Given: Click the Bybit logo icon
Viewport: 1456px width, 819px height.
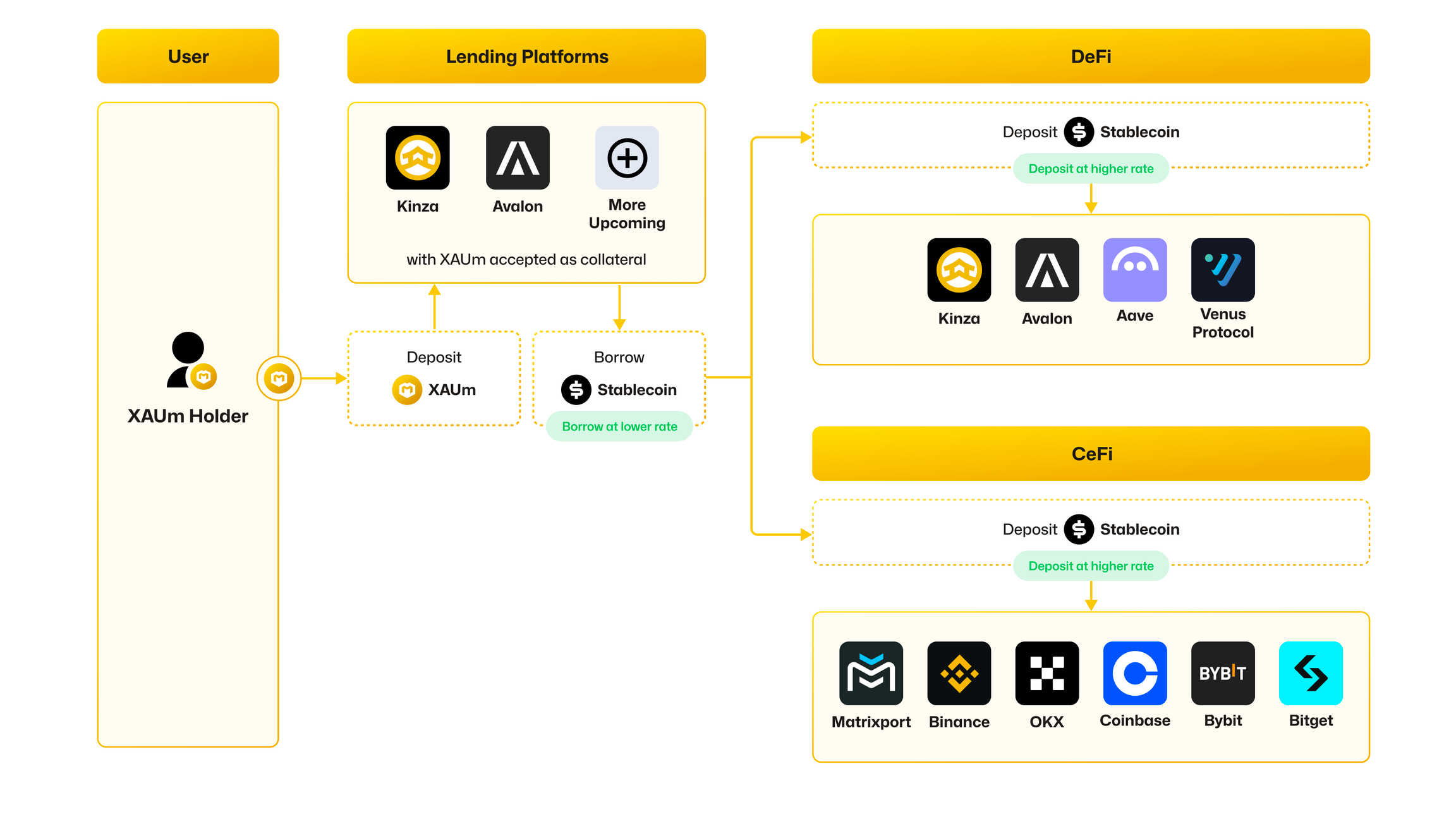Looking at the screenshot, I should (x=1223, y=673).
